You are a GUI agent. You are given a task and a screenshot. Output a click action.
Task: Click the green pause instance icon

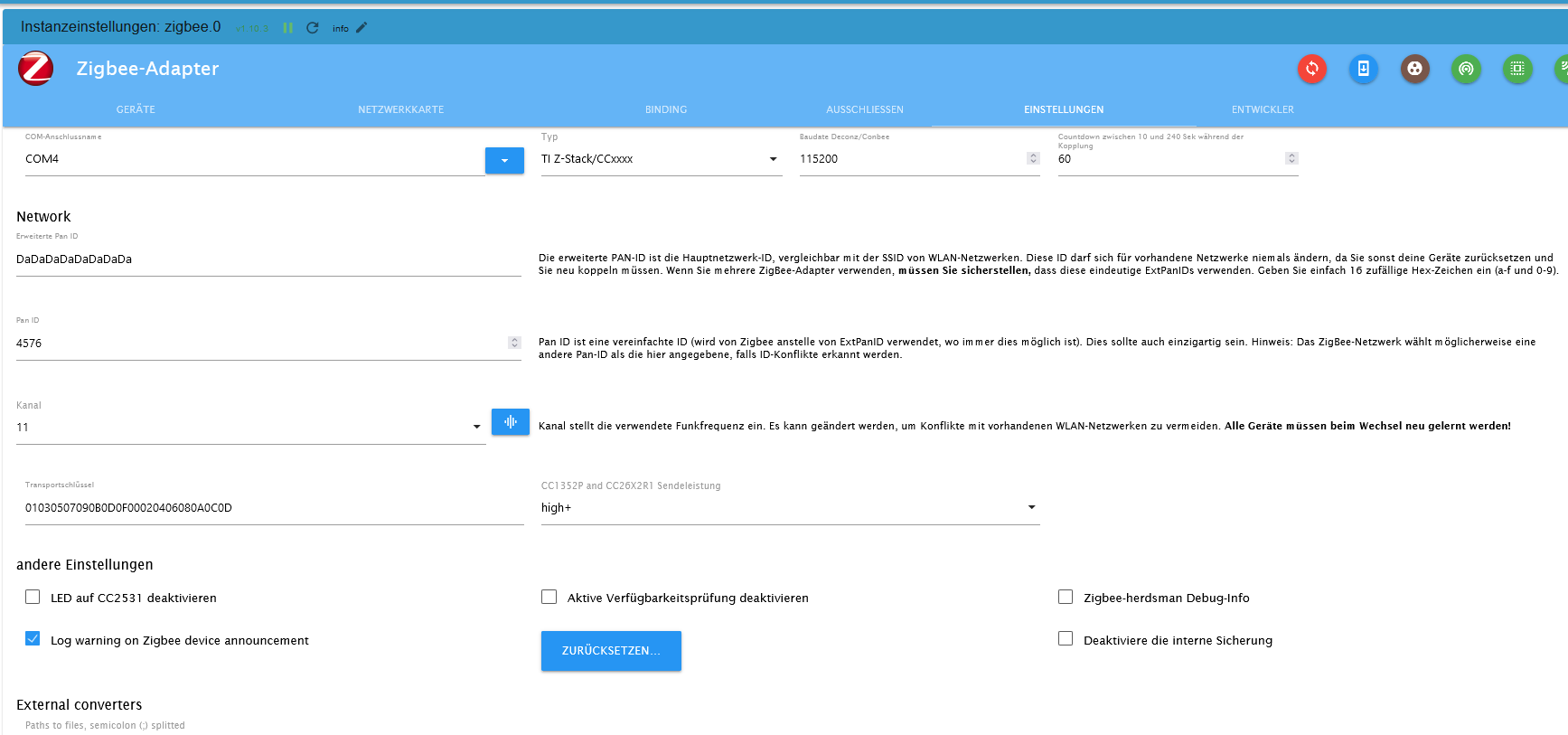pyautogui.click(x=288, y=28)
